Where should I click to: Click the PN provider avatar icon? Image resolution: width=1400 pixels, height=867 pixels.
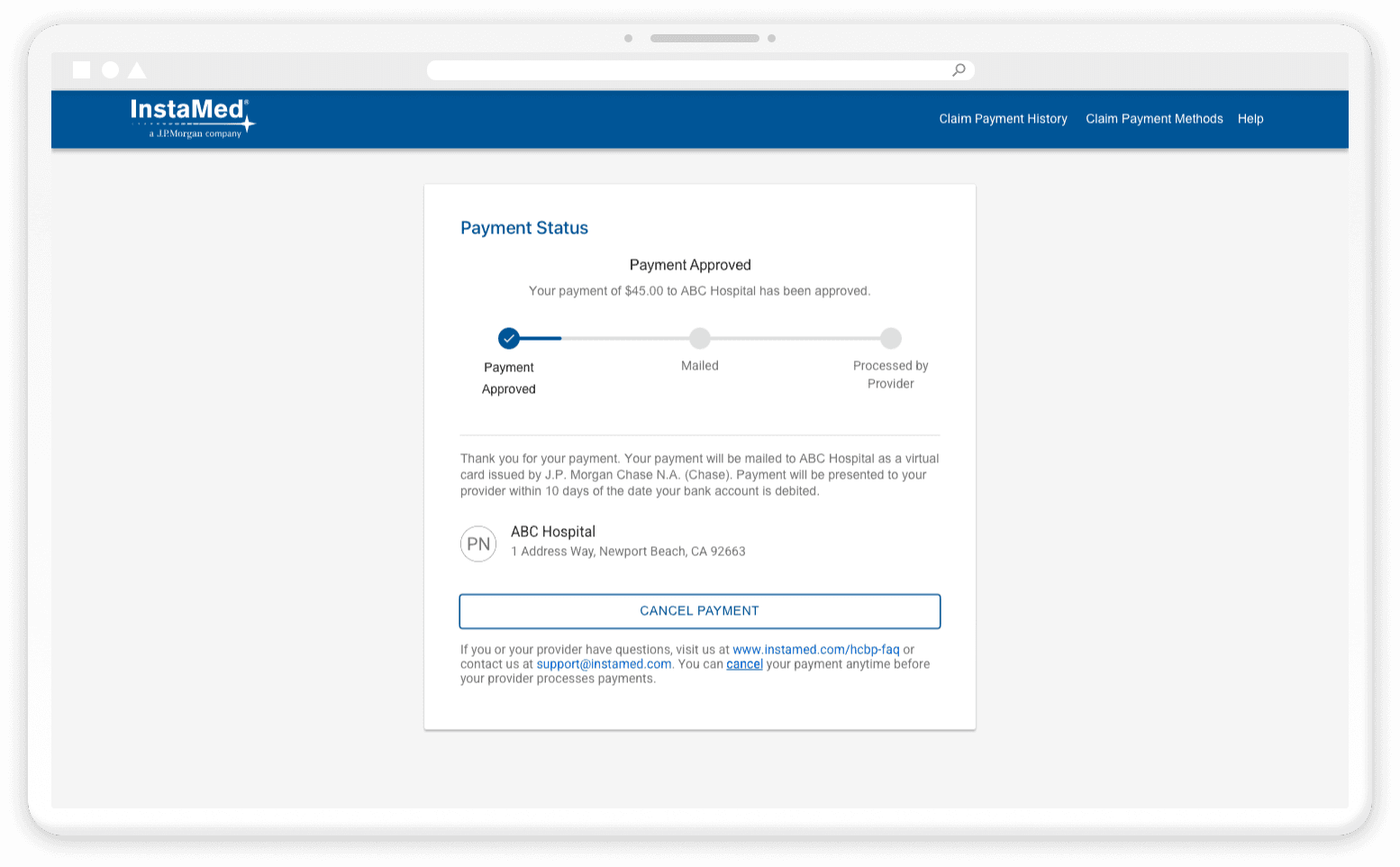[x=478, y=543]
